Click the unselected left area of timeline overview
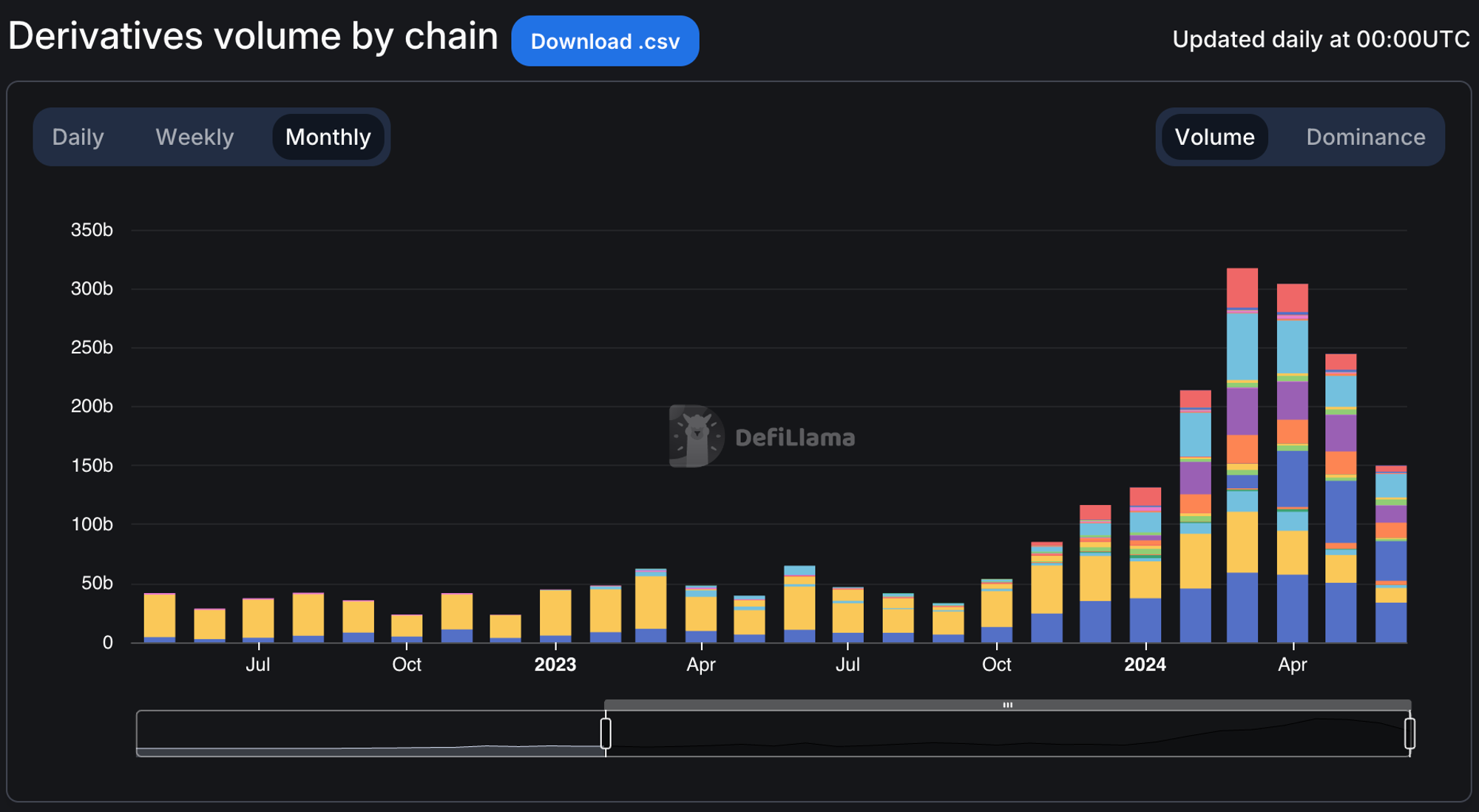The height and width of the screenshot is (812, 1479). coord(370,731)
